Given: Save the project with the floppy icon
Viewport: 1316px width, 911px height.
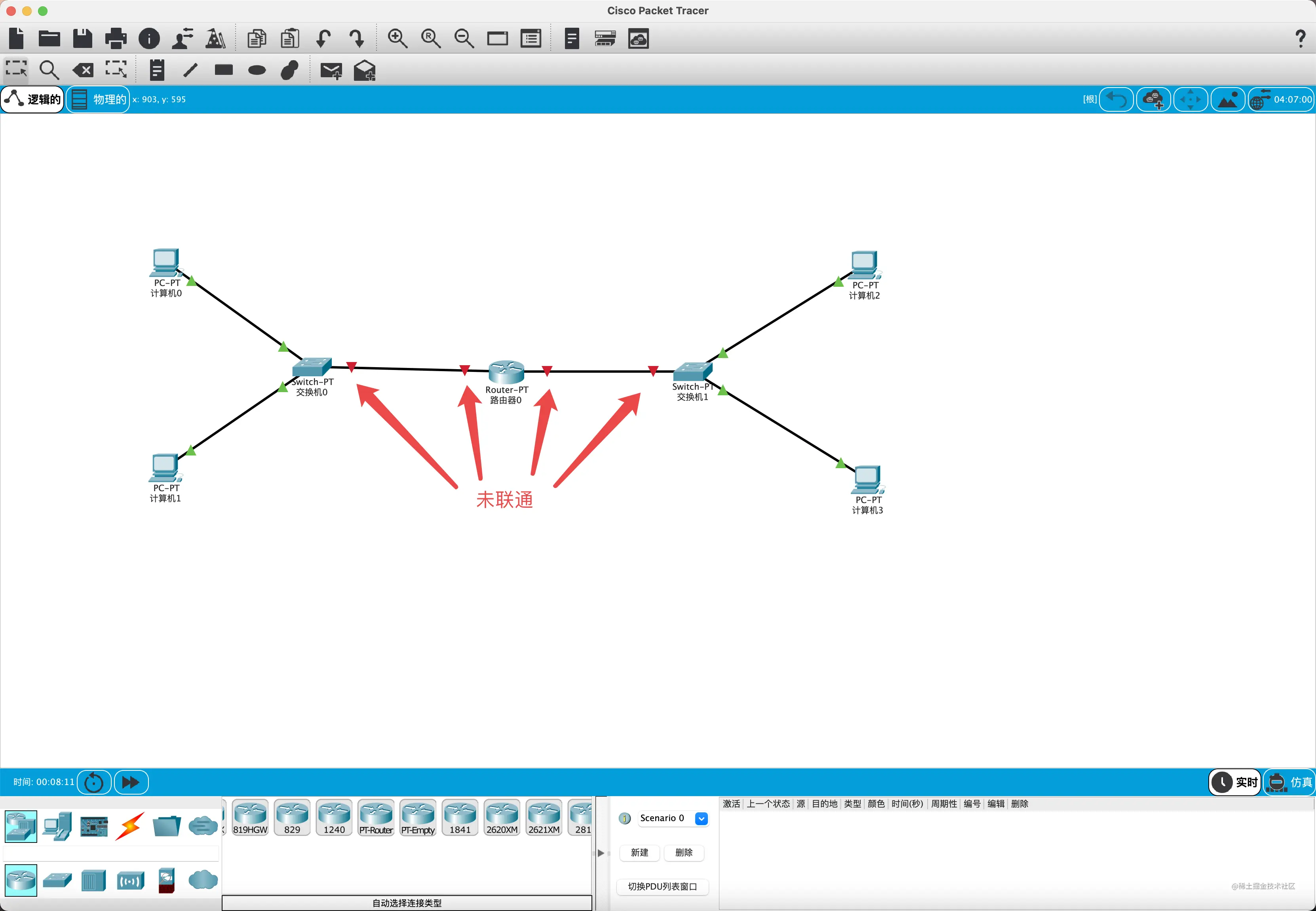Looking at the screenshot, I should pos(83,38).
